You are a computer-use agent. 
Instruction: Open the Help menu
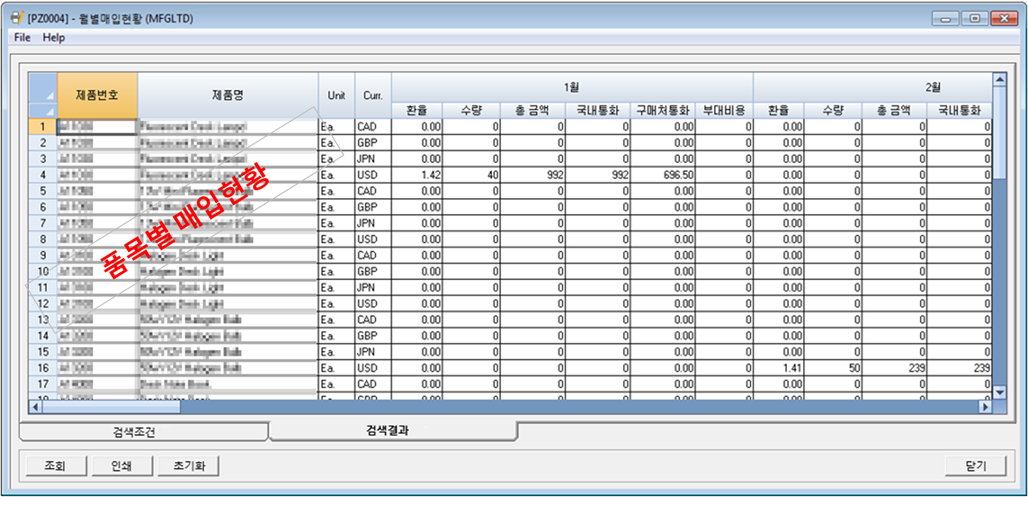(x=54, y=38)
